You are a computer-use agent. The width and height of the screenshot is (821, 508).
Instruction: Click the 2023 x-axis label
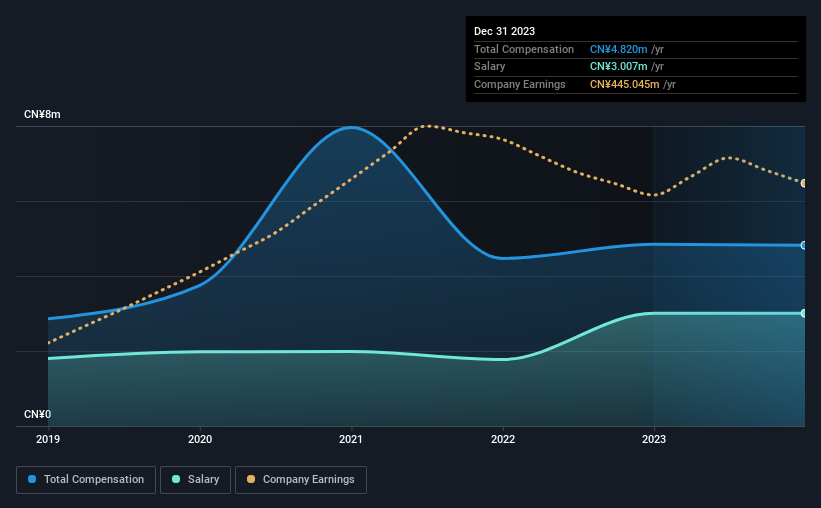(x=654, y=439)
